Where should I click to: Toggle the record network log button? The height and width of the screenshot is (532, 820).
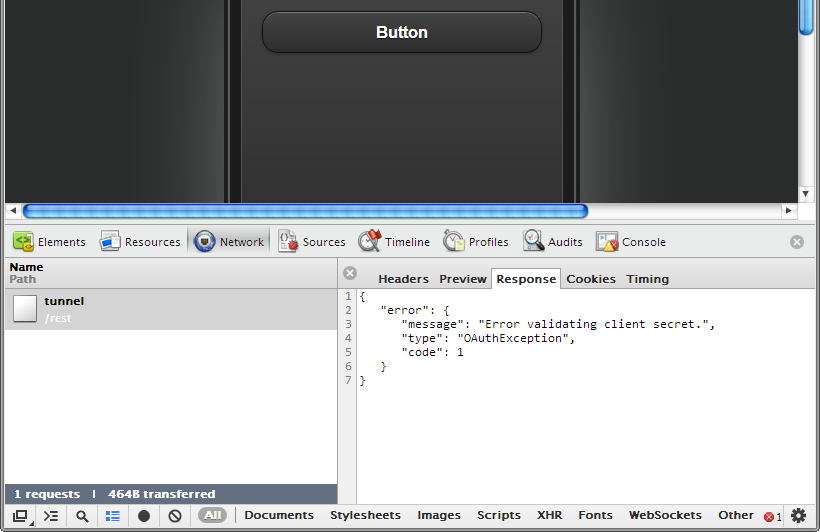tap(144, 516)
